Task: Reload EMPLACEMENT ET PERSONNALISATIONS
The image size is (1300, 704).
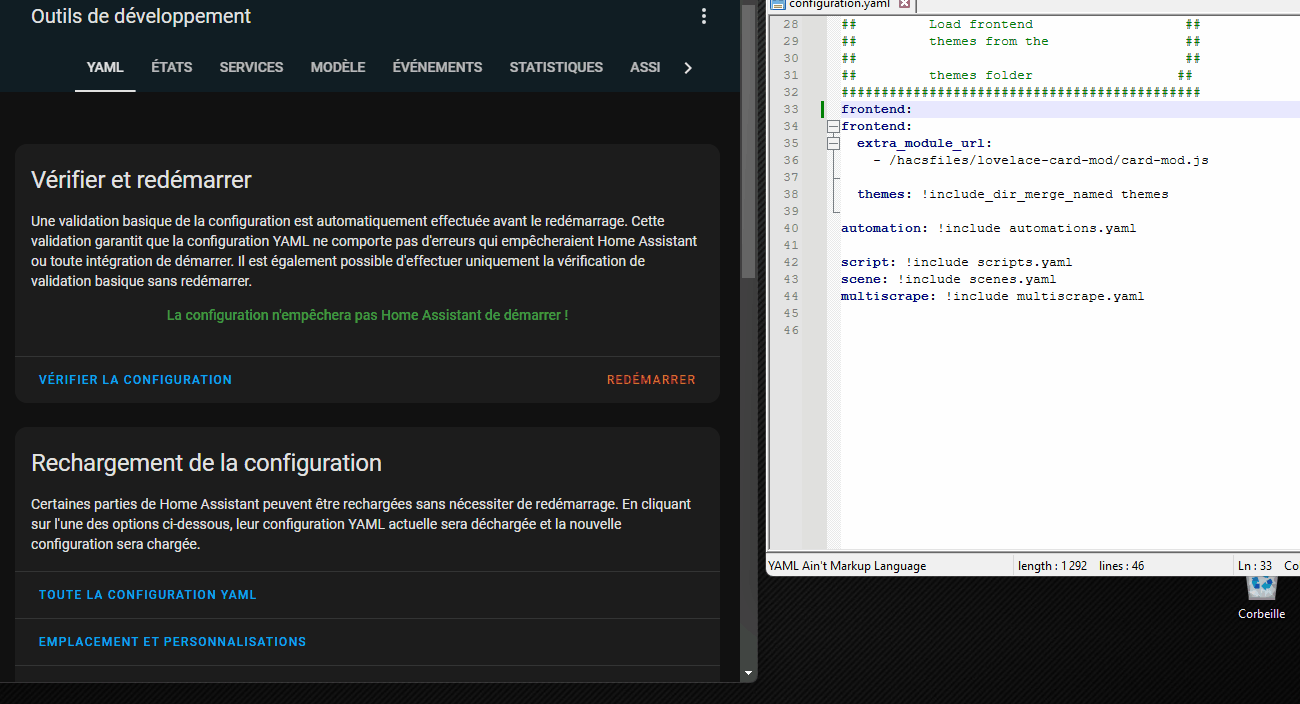Action: coord(172,642)
